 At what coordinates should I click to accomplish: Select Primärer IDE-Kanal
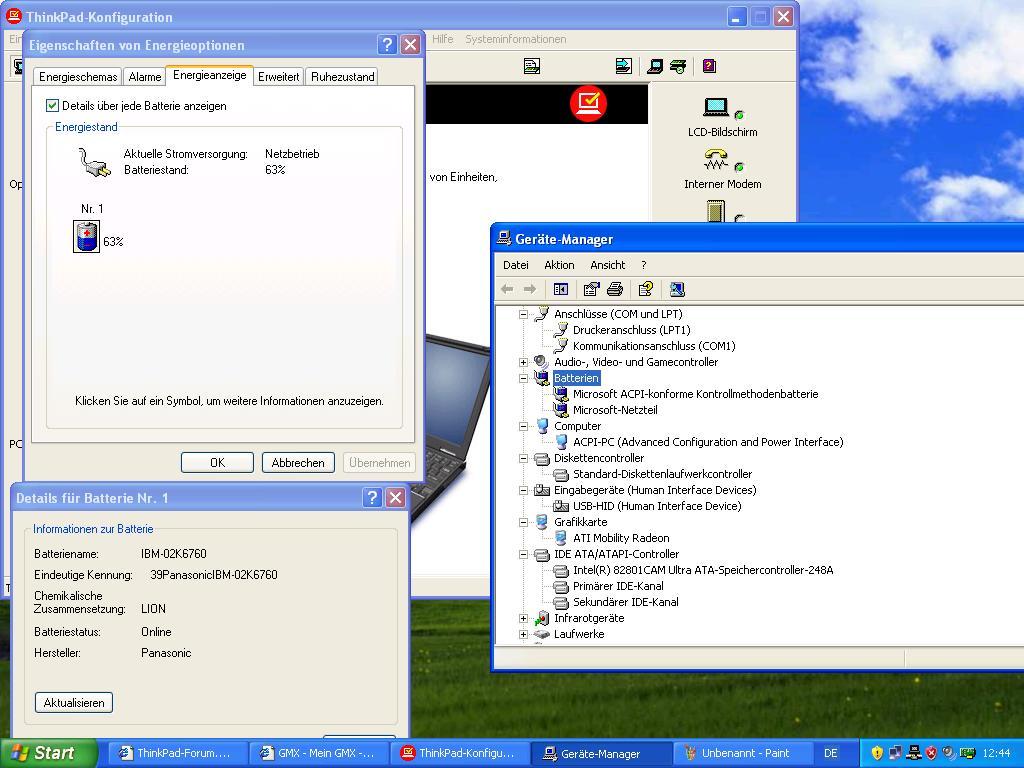(618, 586)
